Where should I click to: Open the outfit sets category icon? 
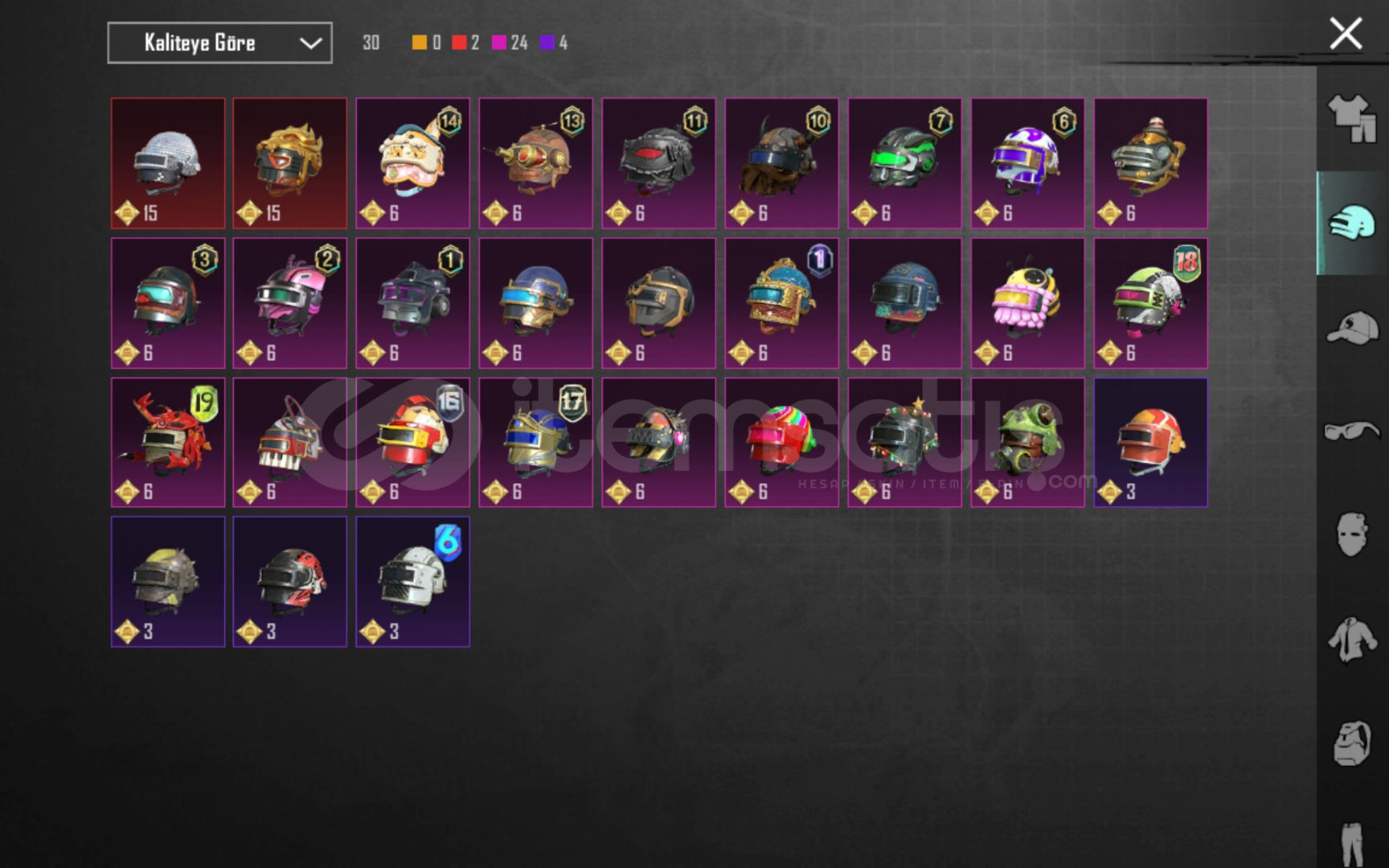coord(1352,118)
